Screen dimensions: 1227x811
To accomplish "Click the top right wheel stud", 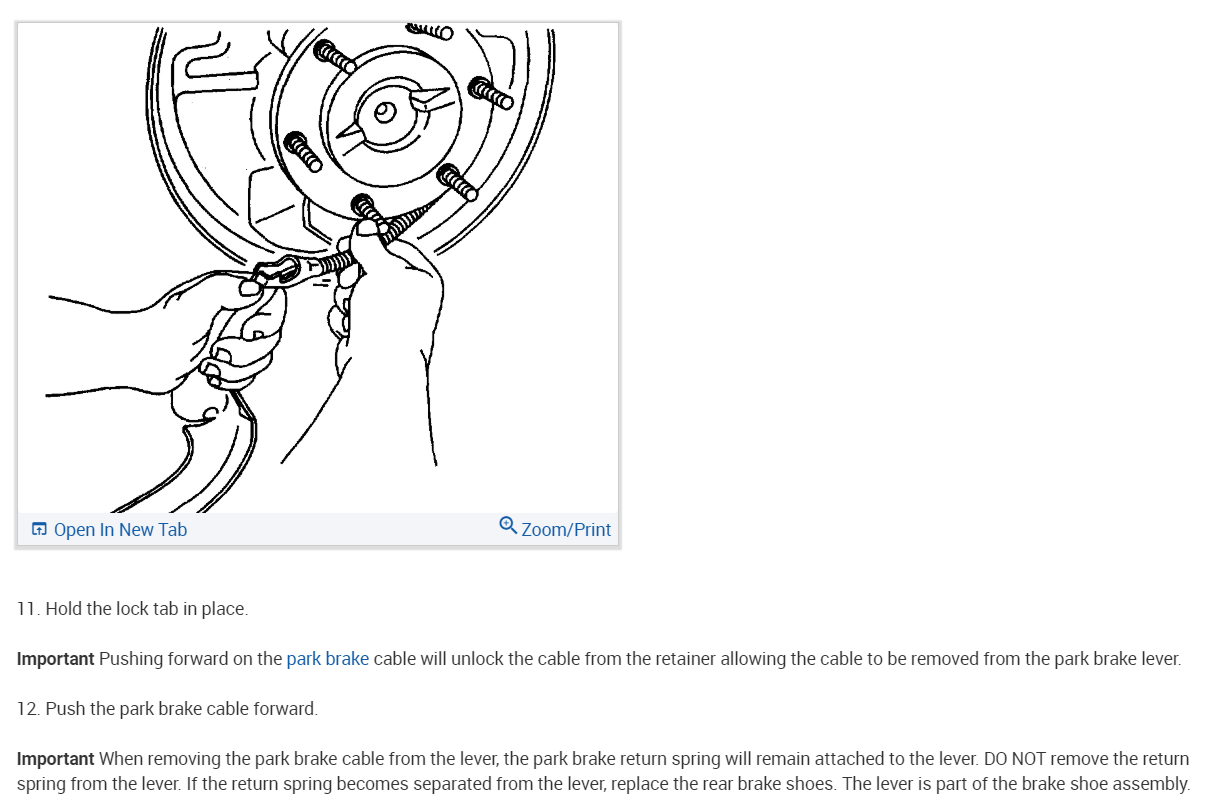I will coord(492,93).
